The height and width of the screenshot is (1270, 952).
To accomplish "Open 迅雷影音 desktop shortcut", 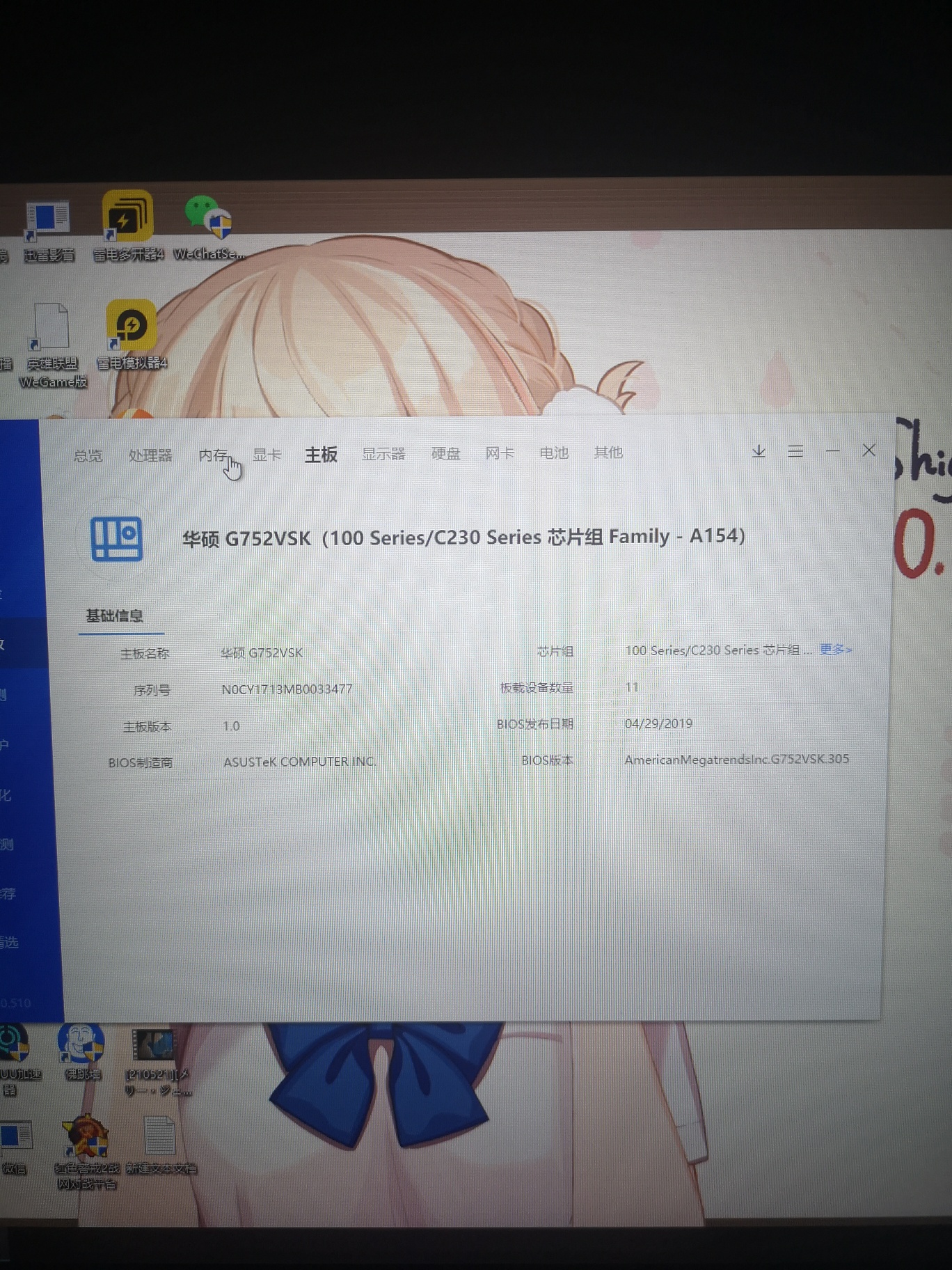I will (47, 230).
